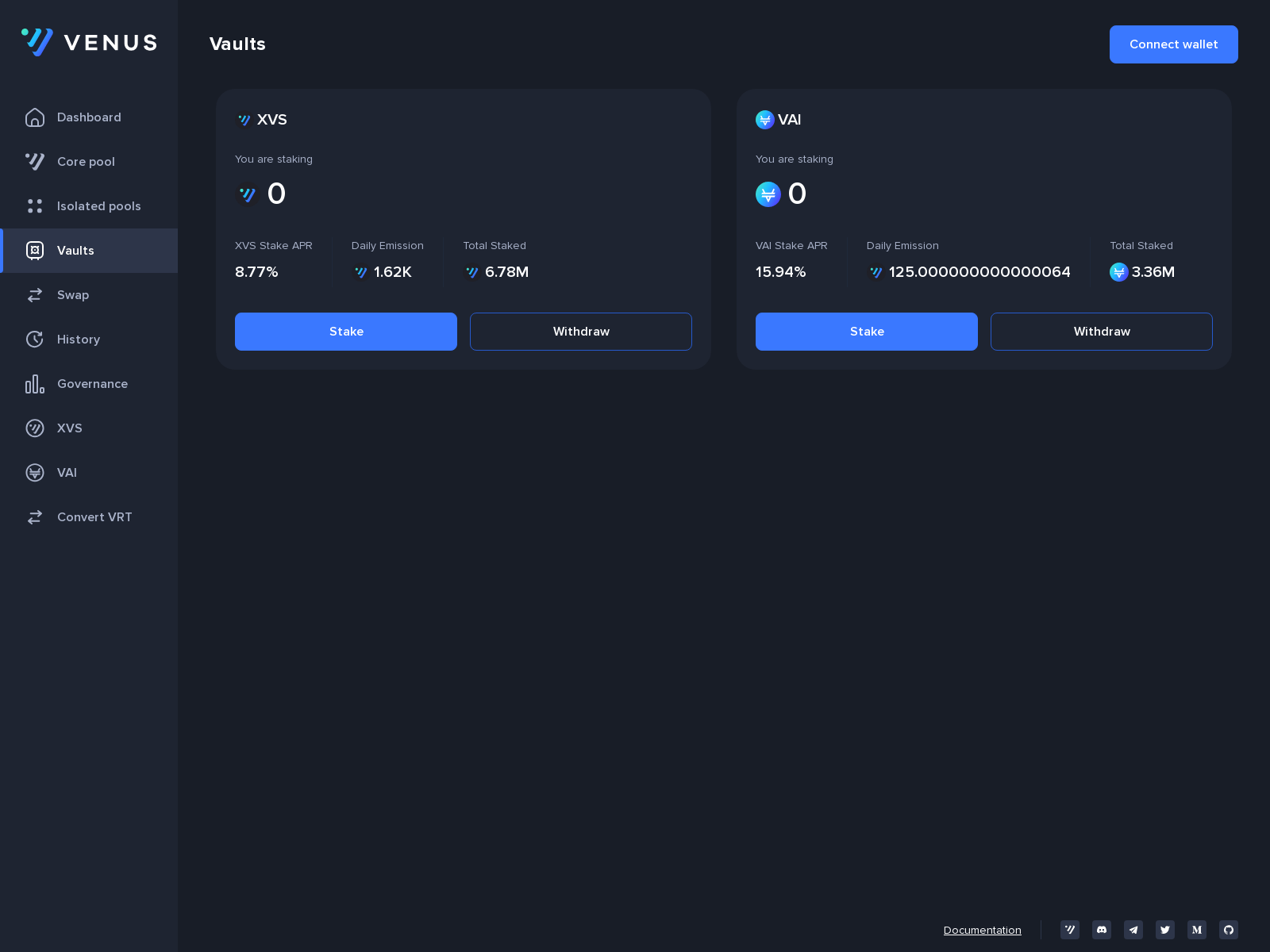Click the Swap arrows icon

(x=35, y=295)
